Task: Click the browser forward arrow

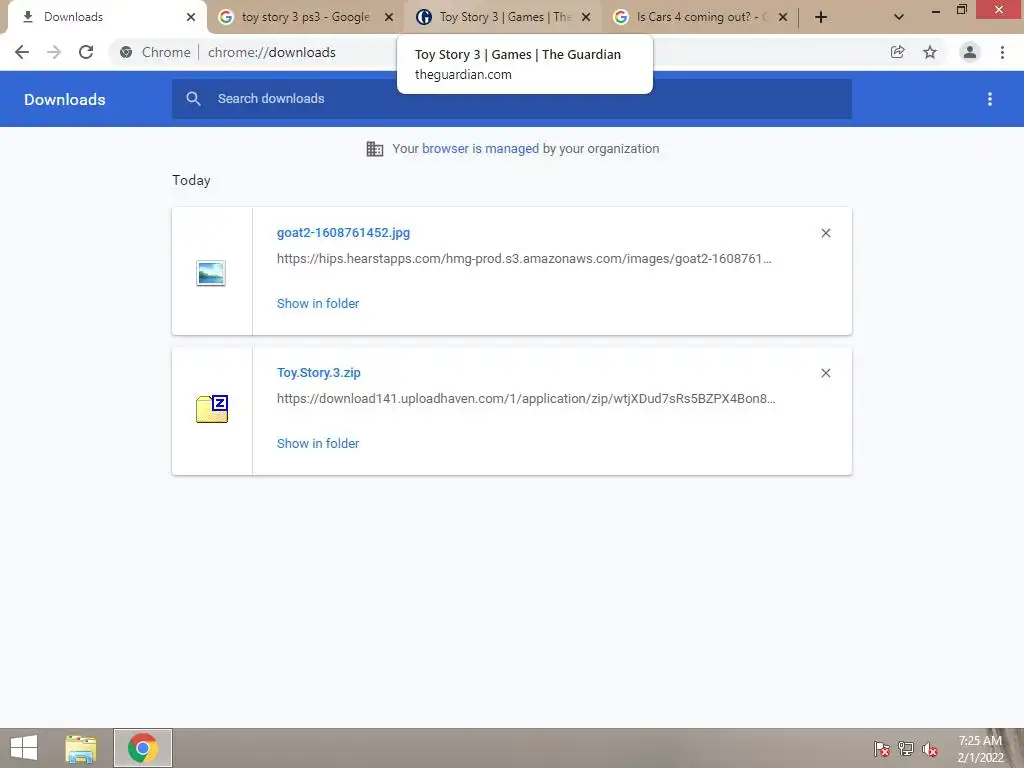Action: tap(54, 52)
